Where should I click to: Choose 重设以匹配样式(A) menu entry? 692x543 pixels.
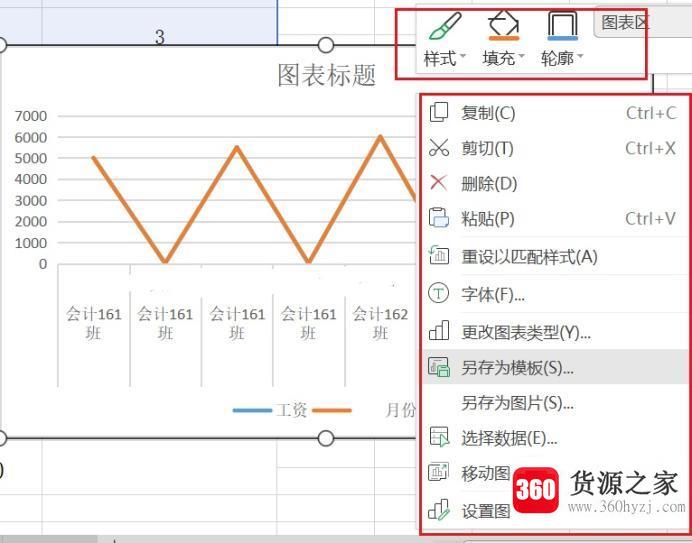click(554, 256)
